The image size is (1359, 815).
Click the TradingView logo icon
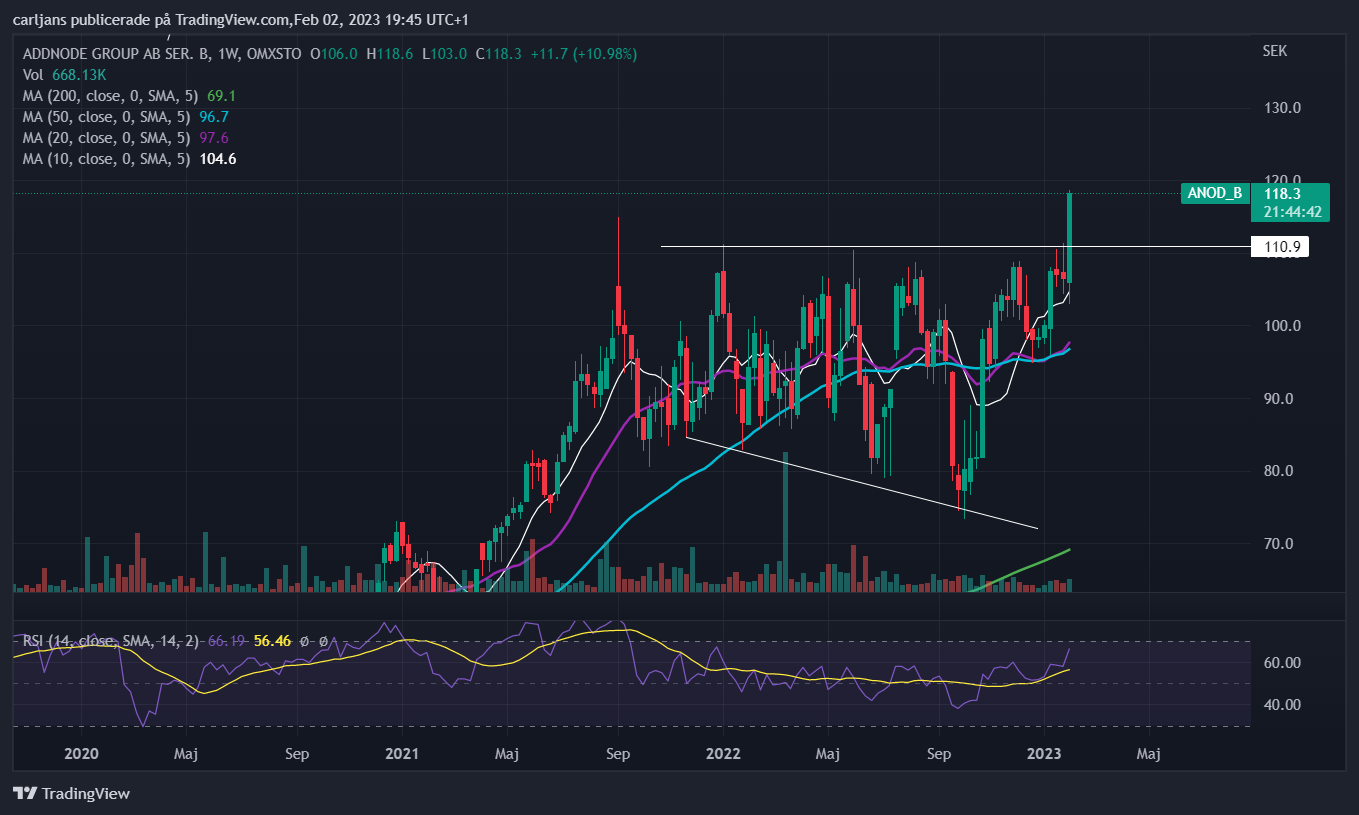coord(25,793)
